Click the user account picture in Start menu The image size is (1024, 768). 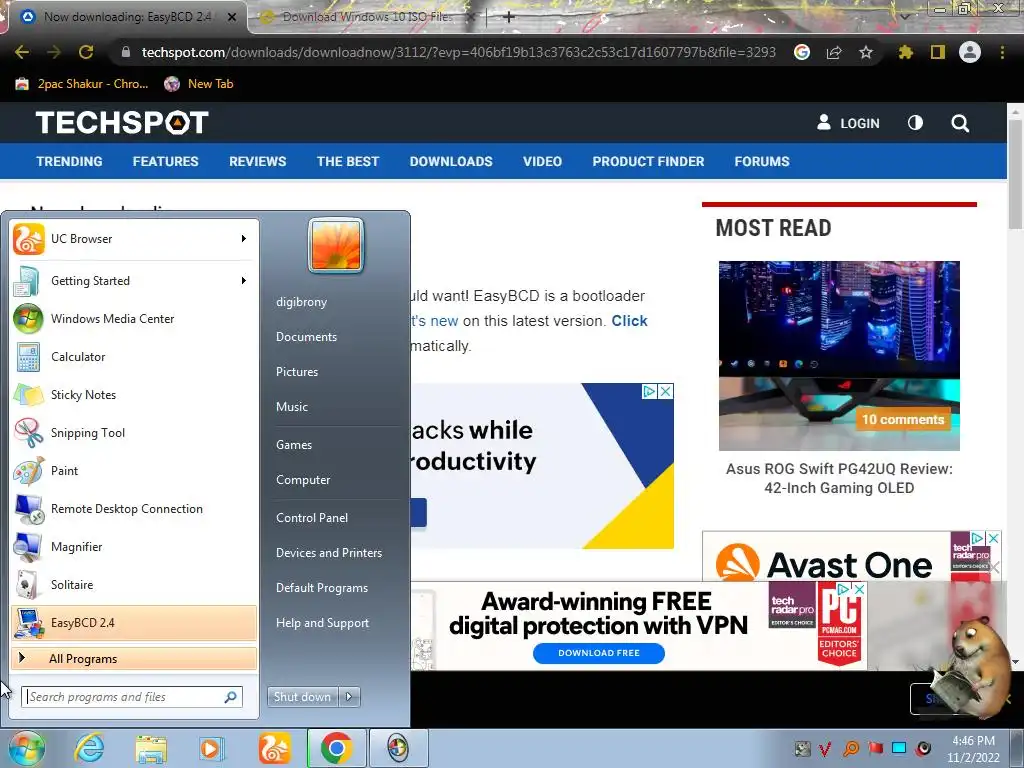coord(336,245)
